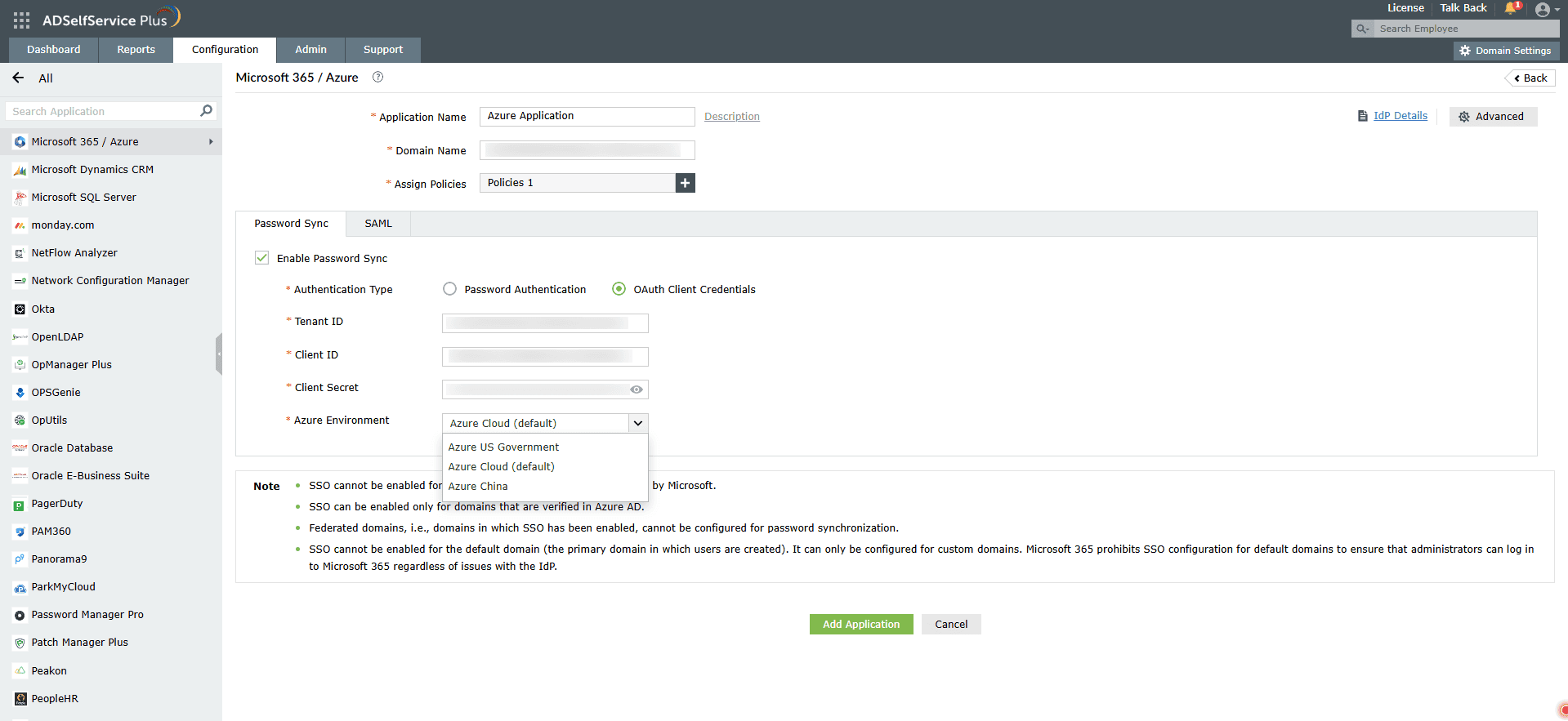Click the Description link
Viewport: 1568px width, 721px height.
(x=732, y=117)
